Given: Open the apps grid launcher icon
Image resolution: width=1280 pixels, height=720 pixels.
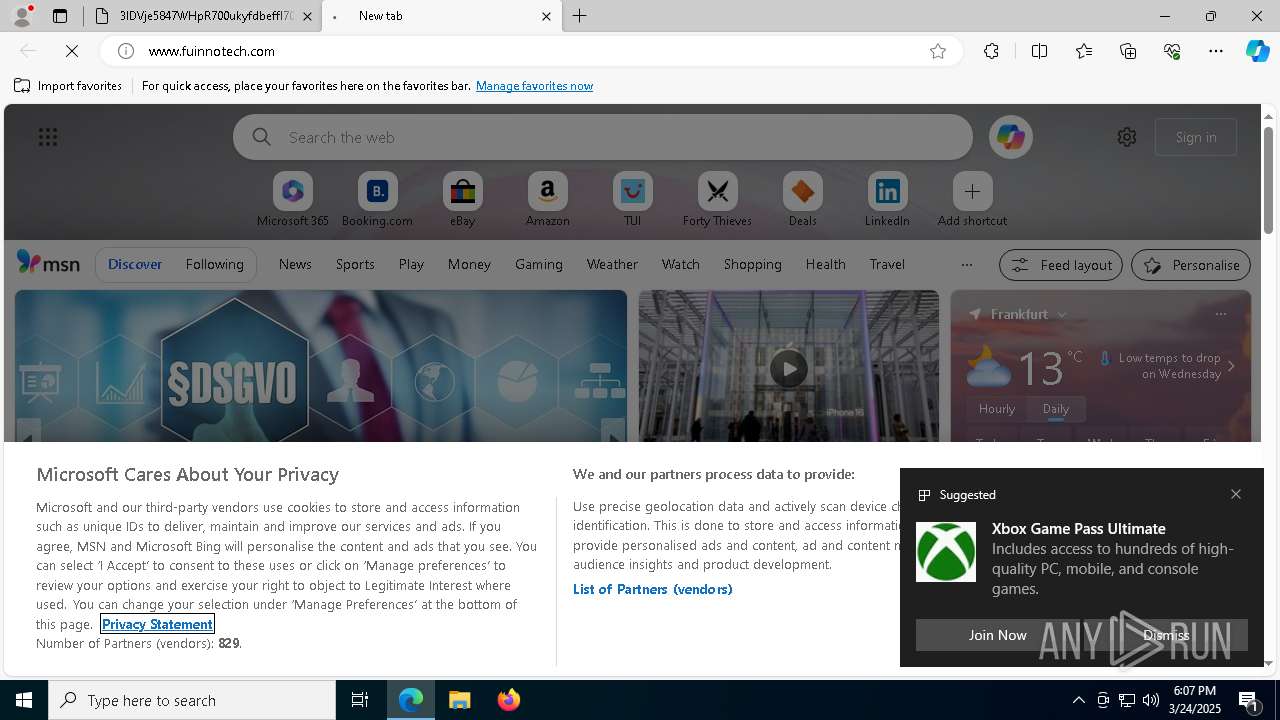Looking at the screenshot, I should (x=47, y=137).
